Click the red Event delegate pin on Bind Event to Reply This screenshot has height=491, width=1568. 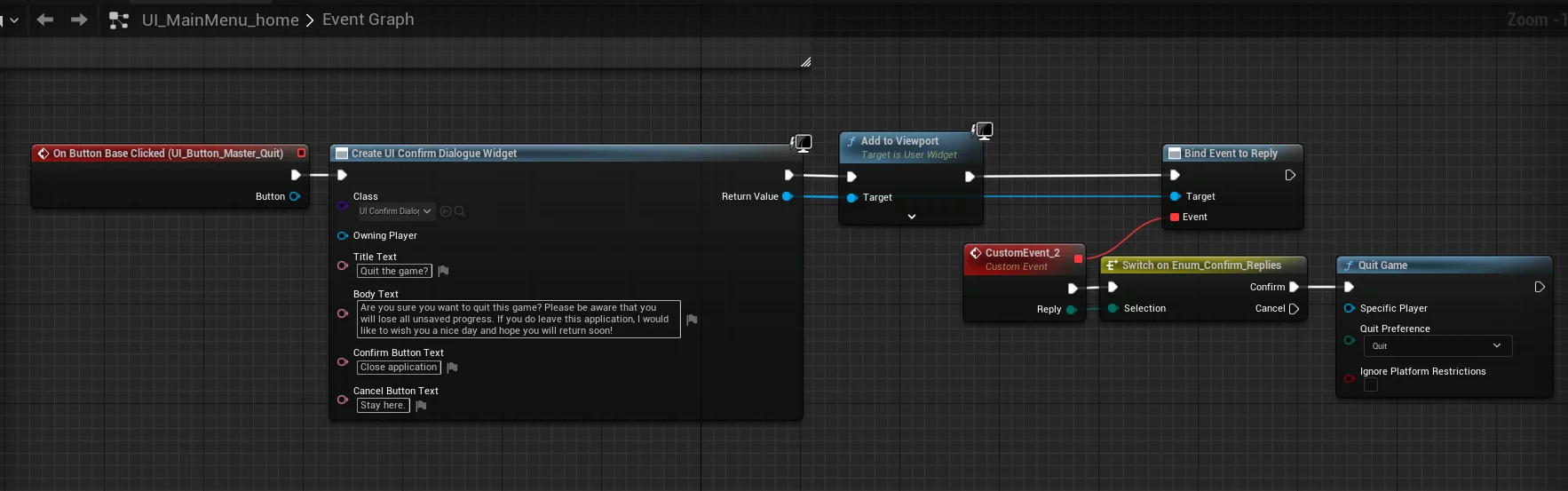click(x=1175, y=217)
